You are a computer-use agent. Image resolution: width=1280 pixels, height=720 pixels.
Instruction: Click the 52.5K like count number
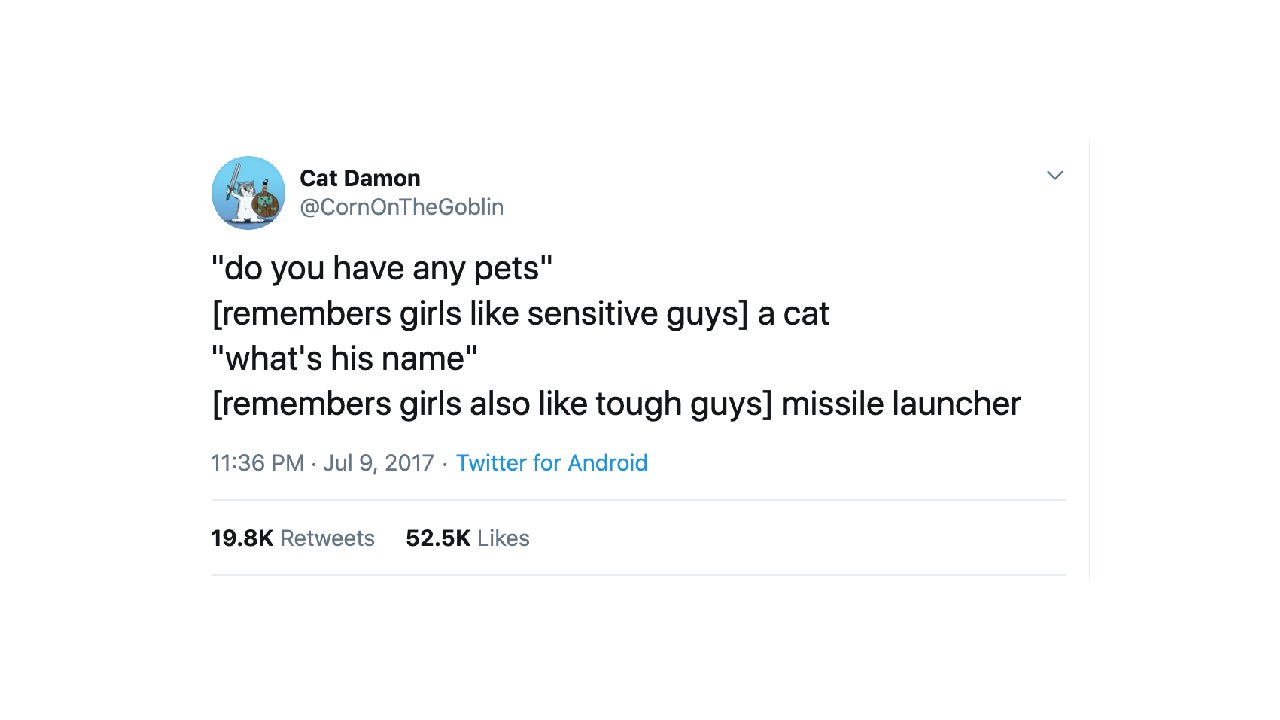pos(438,538)
